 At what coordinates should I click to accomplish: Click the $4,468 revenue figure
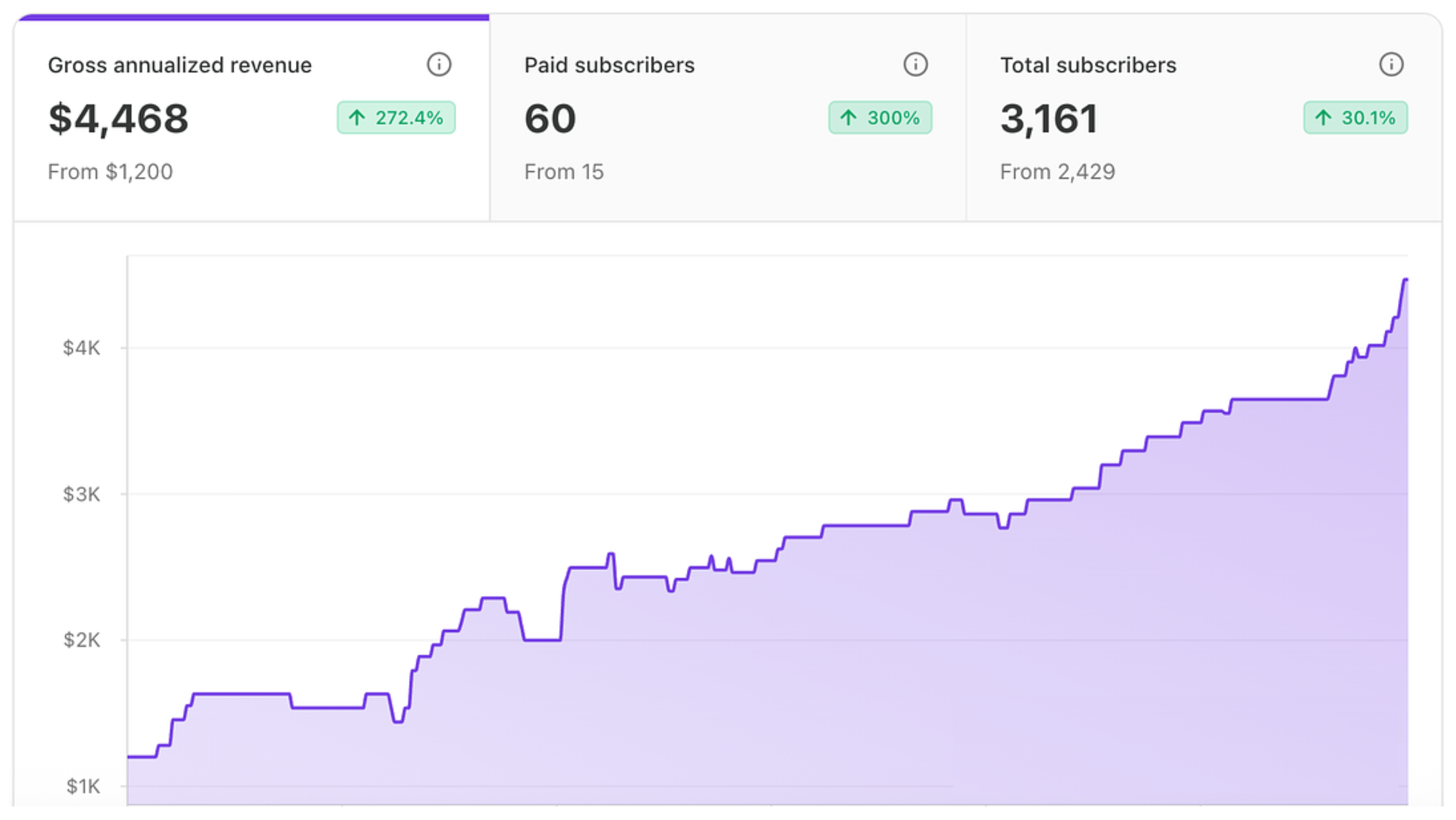[118, 119]
